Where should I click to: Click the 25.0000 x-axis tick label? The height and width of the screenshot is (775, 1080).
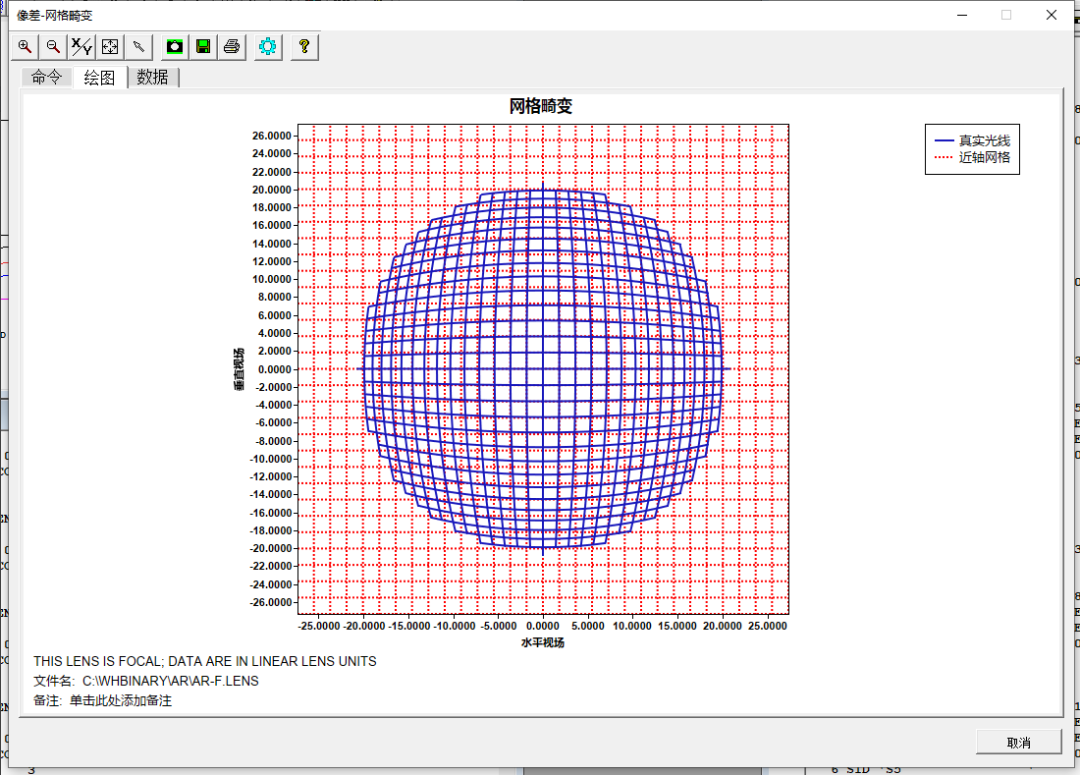click(767, 626)
